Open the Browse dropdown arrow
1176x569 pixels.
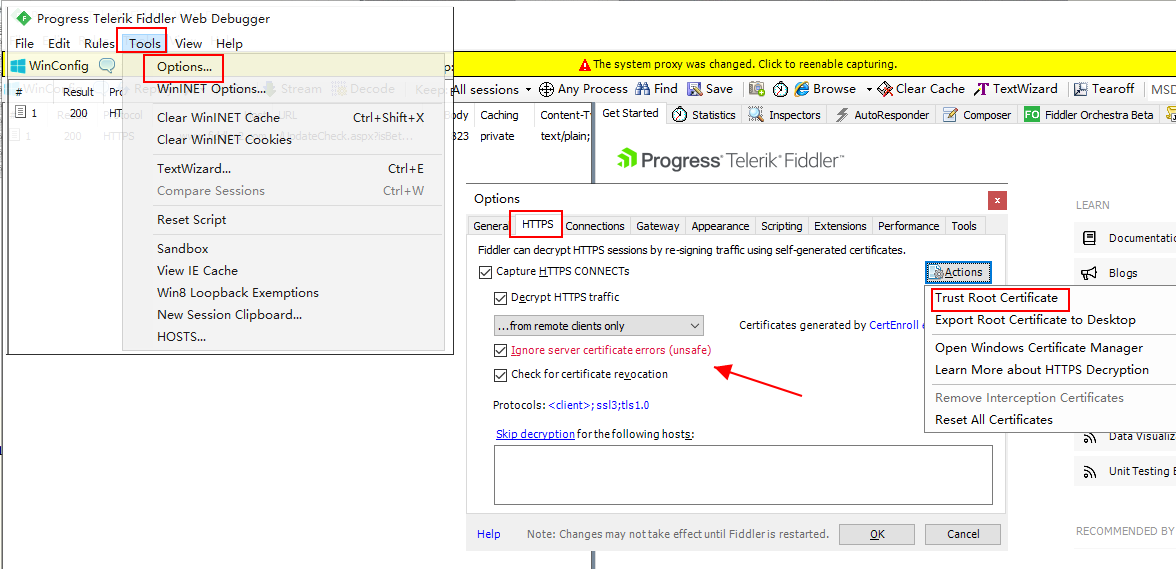click(868, 90)
